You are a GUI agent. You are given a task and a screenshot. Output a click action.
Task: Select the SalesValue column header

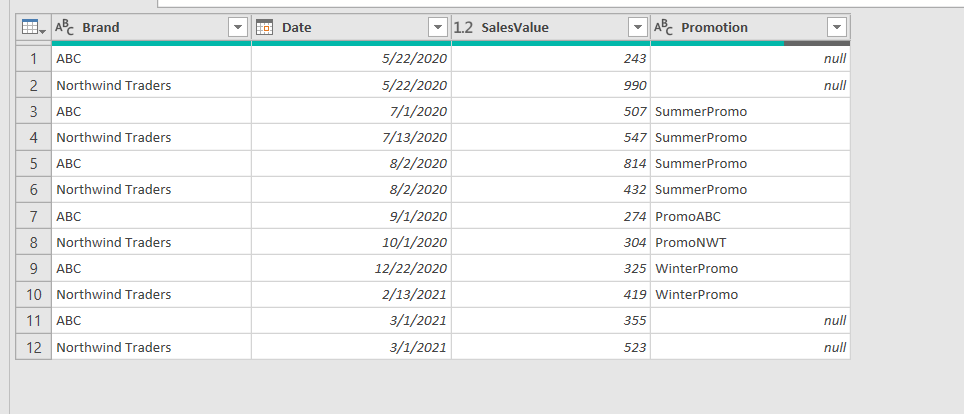pos(551,27)
